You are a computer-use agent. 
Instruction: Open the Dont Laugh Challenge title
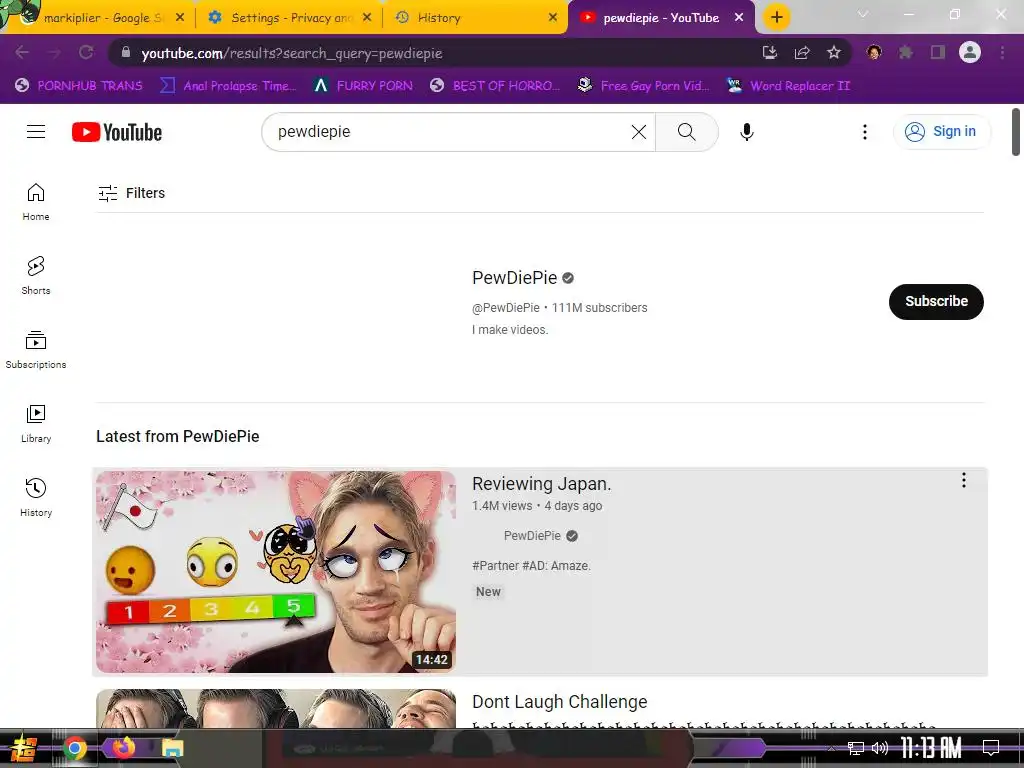560,702
